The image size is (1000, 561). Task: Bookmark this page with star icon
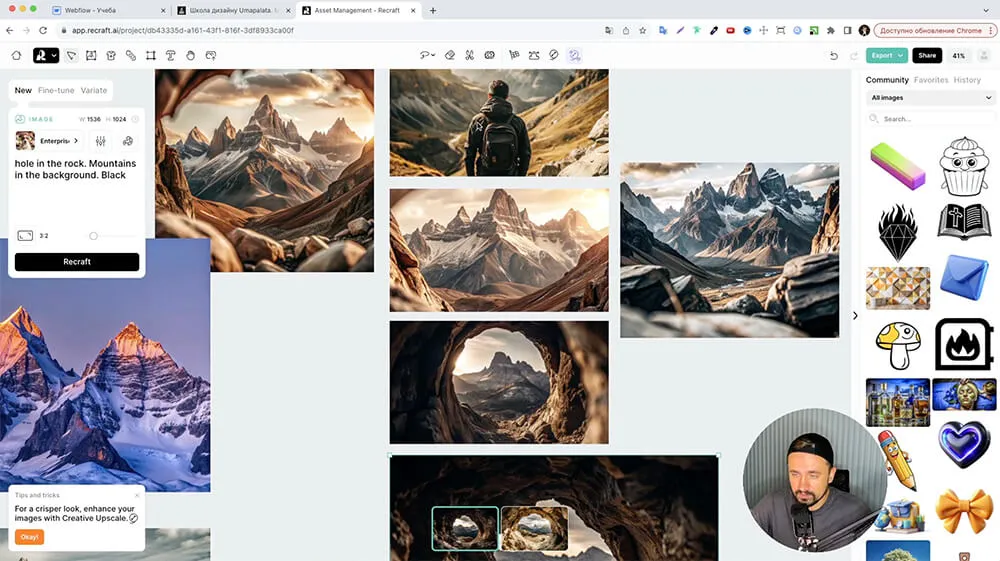(642, 30)
